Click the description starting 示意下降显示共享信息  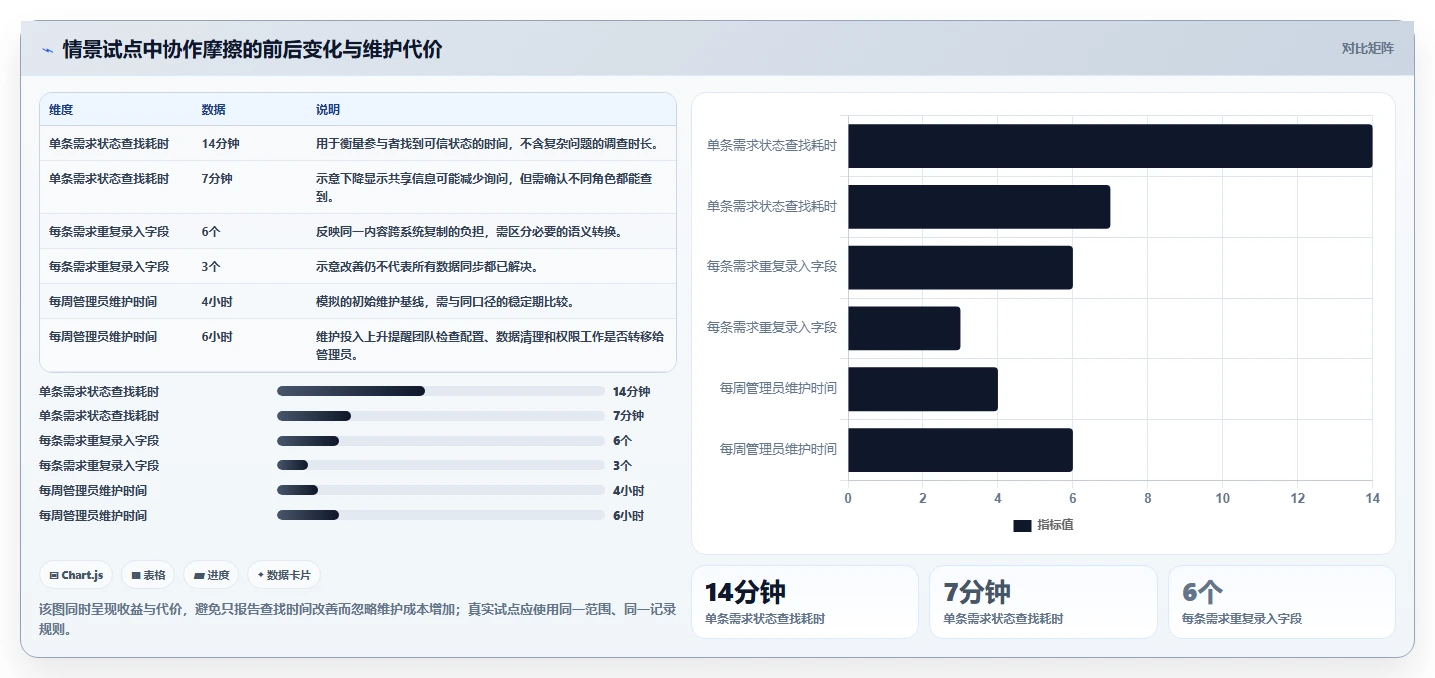484,188
